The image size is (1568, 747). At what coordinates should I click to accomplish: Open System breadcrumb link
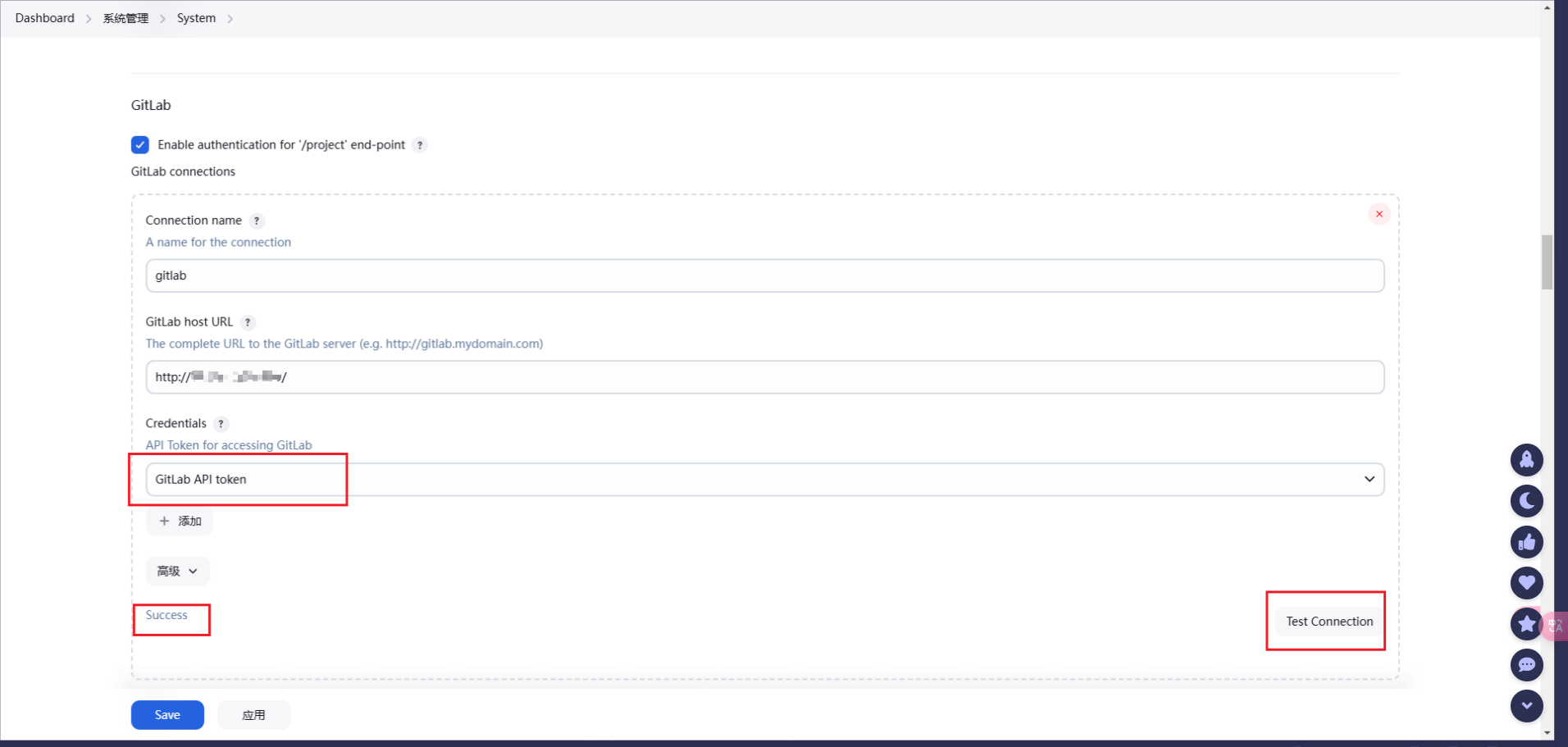point(197,18)
